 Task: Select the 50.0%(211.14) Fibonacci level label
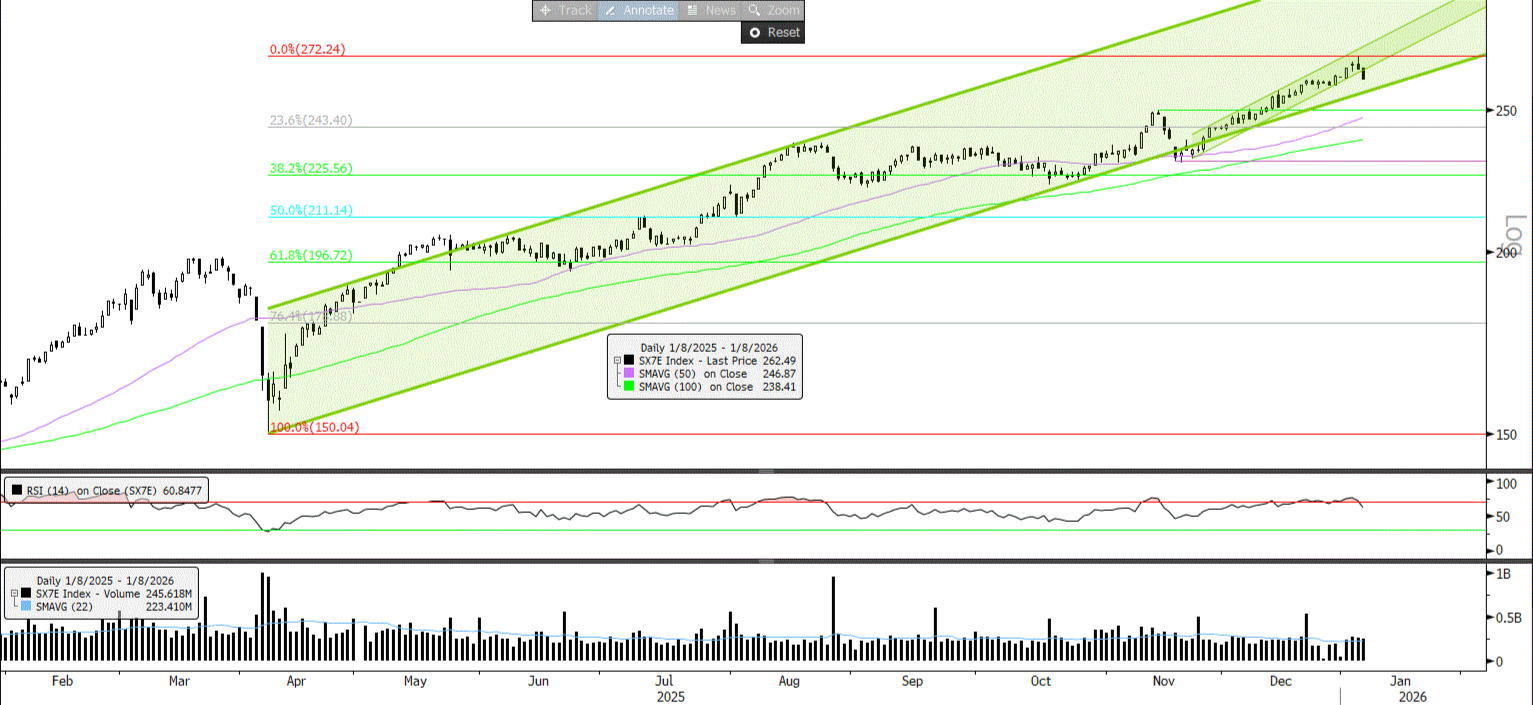coord(310,211)
